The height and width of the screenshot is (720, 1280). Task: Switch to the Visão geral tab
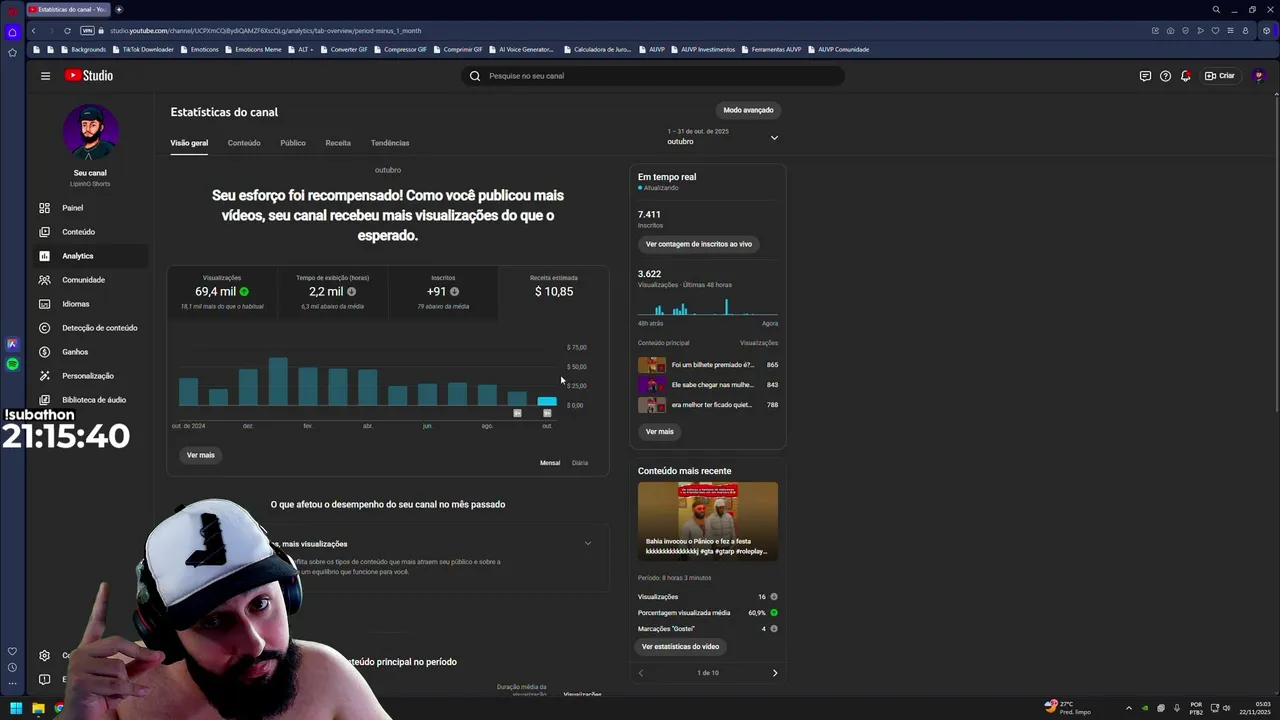(x=189, y=143)
